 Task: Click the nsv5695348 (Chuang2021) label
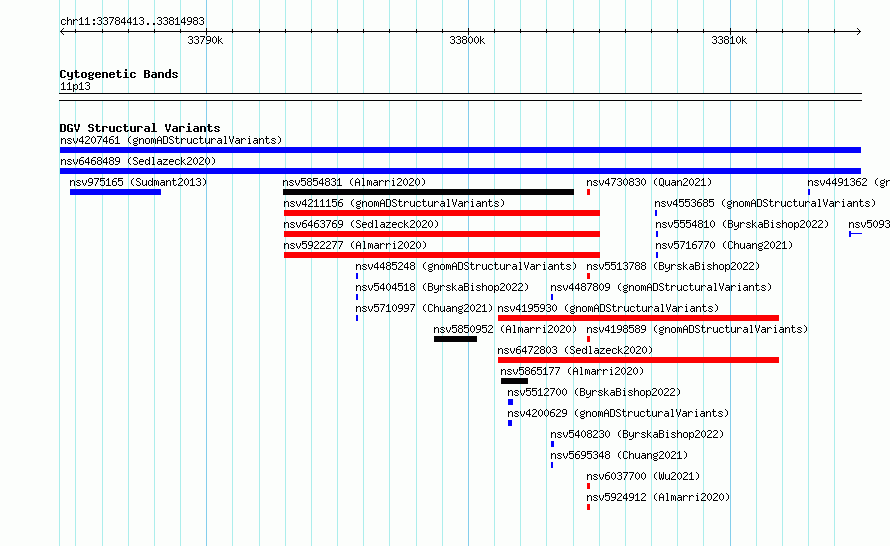click(619, 455)
